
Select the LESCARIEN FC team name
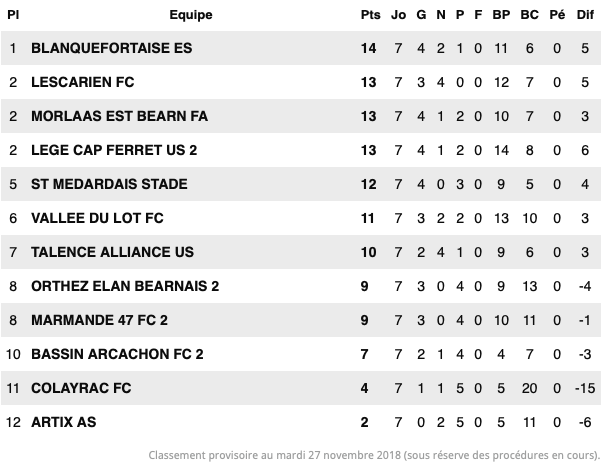tap(83, 82)
